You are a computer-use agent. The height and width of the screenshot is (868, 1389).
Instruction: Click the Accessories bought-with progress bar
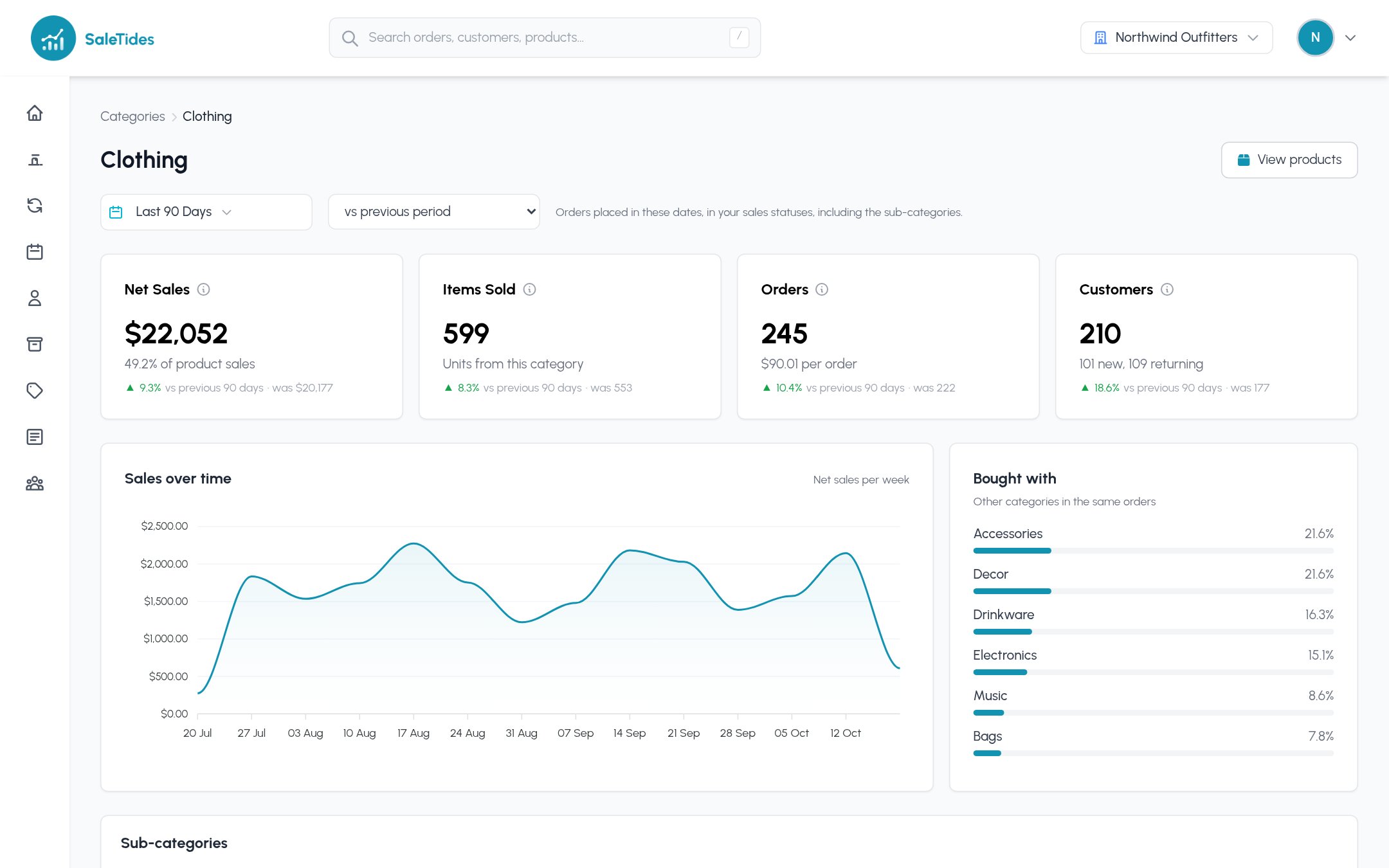tap(1153, 551)
